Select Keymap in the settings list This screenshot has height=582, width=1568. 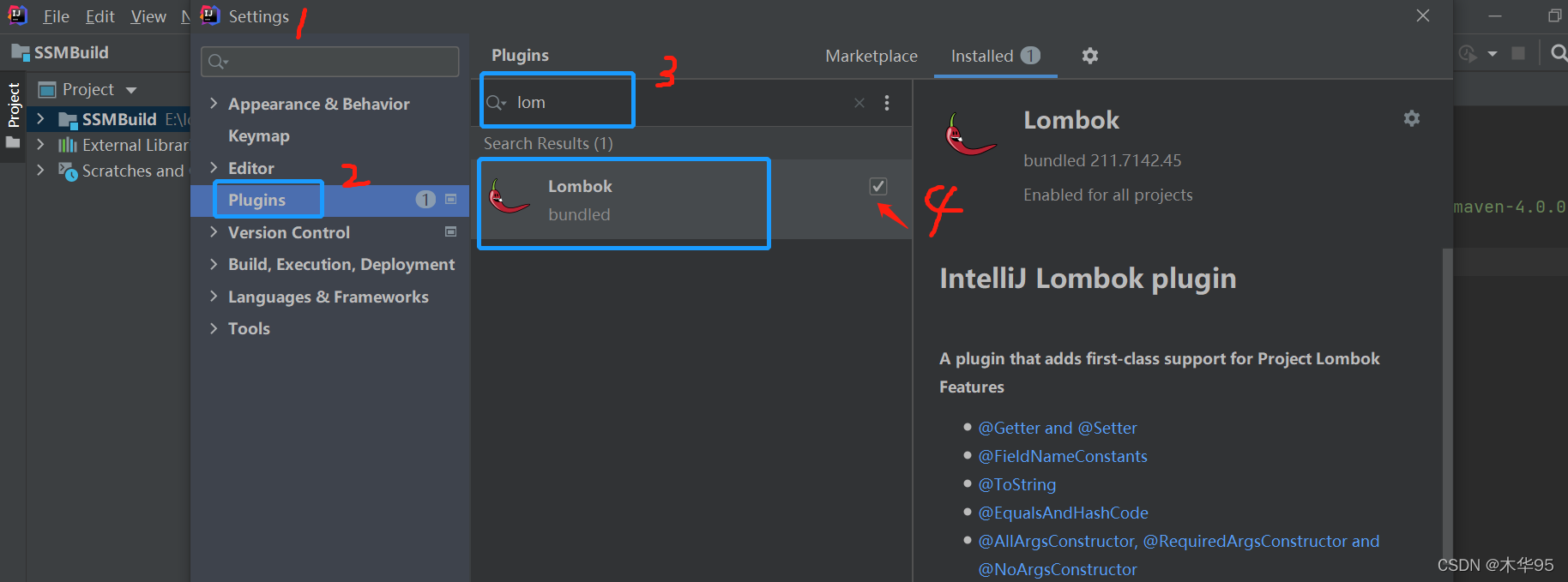pos(259,135)
